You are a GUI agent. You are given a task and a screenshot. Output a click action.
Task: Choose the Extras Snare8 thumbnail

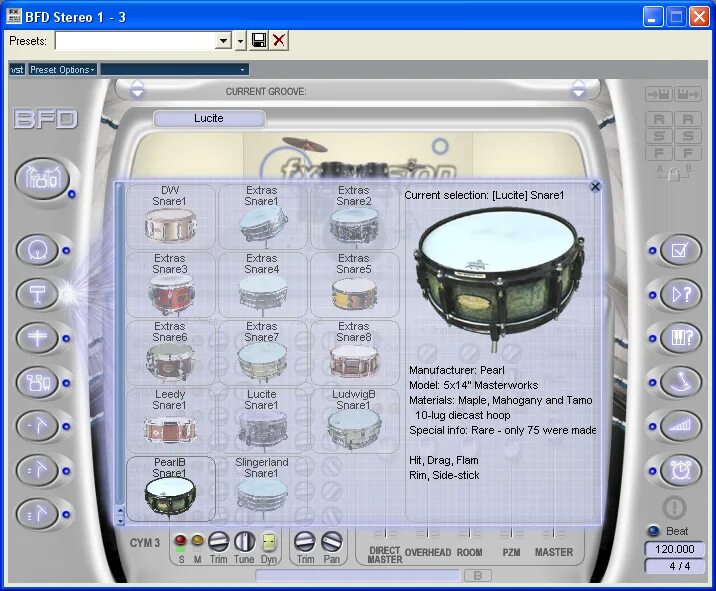click(355, 353)
